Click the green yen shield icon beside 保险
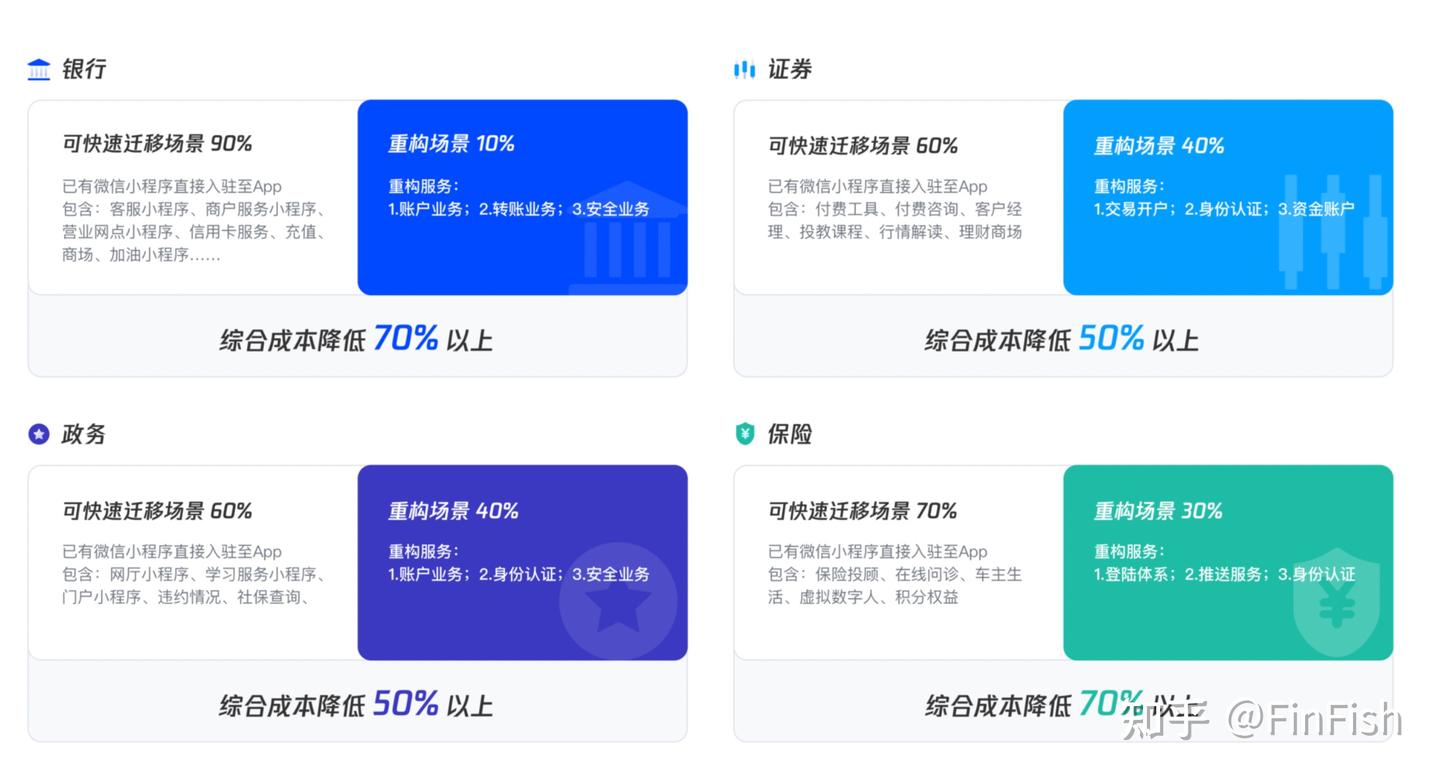This screenshot has height=778, width=1440. pos(745,434)
